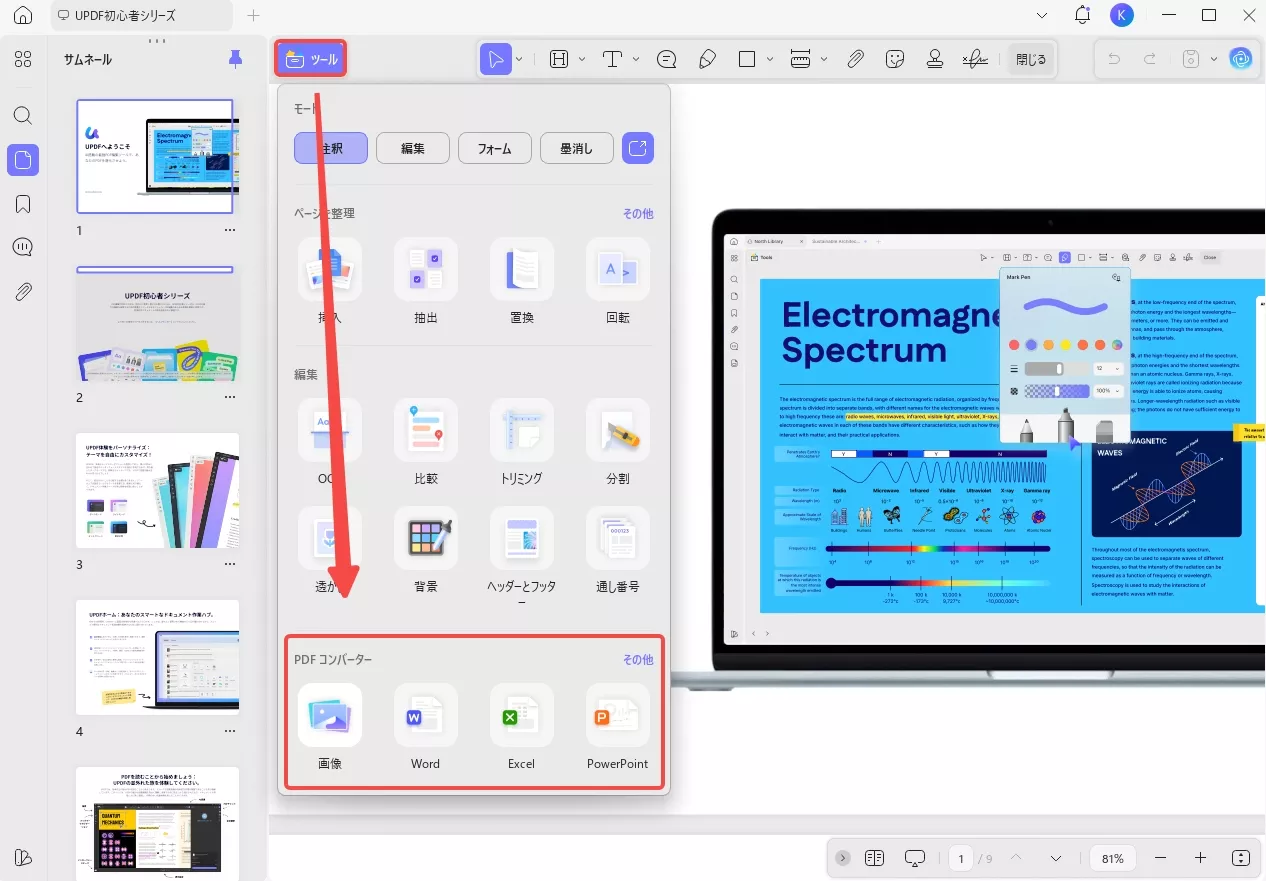Open the K user account avatar
Viewport: 1266px width, 881px height.
tap(1122, 15)
